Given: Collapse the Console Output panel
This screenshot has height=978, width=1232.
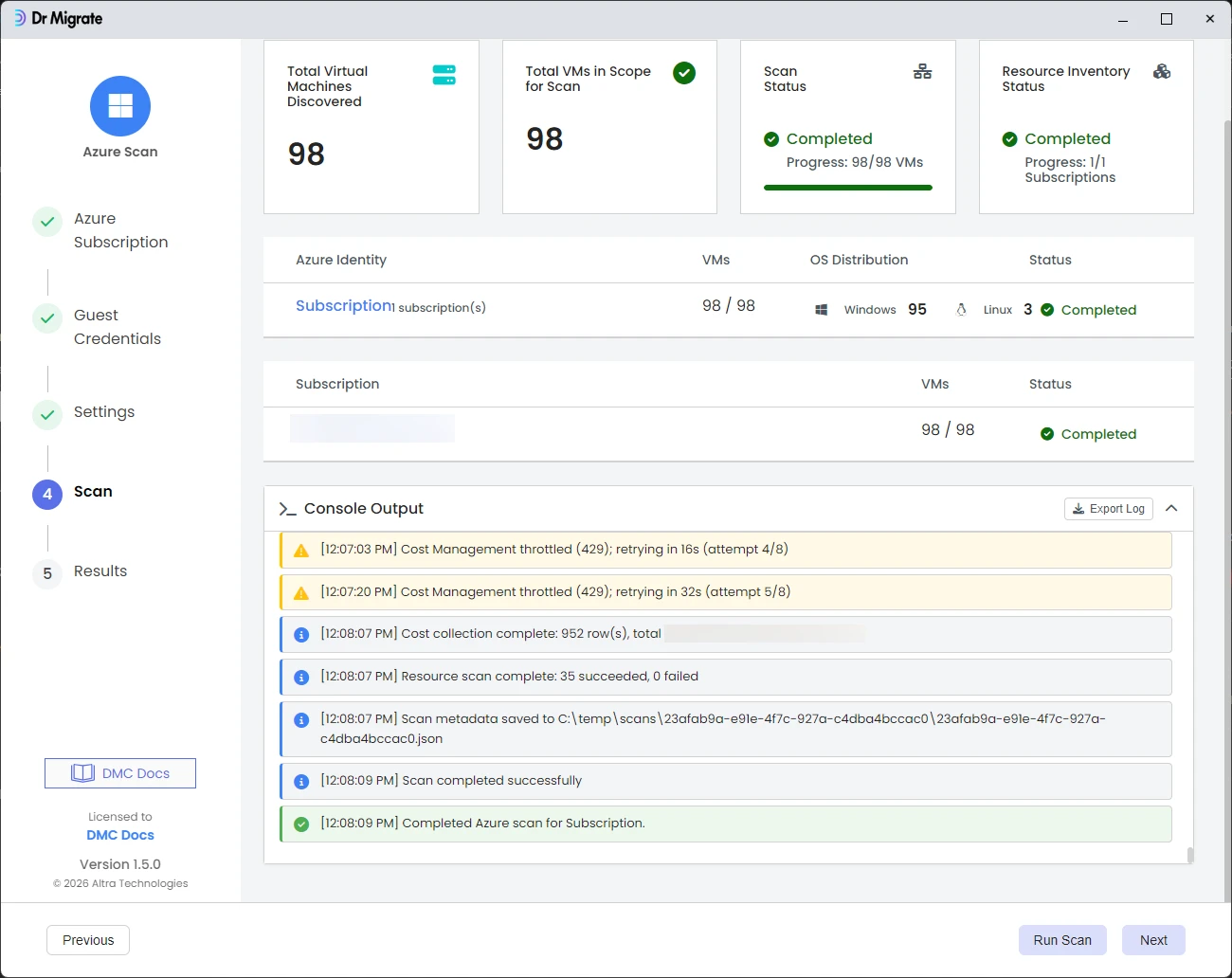Looking at the screenshot, I should [x=1171, y=509].
